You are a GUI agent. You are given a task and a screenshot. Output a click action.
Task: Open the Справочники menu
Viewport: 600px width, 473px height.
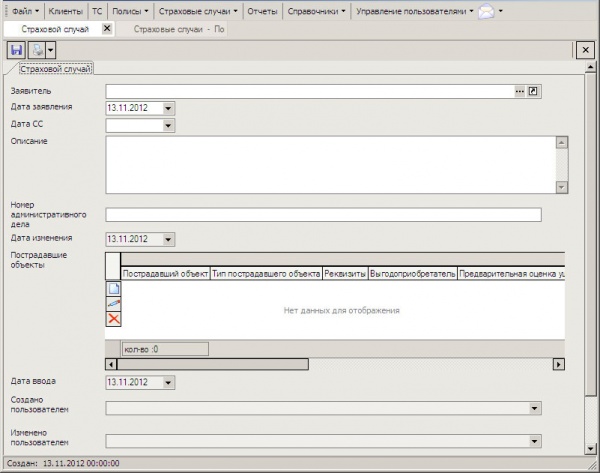point(314,11)
